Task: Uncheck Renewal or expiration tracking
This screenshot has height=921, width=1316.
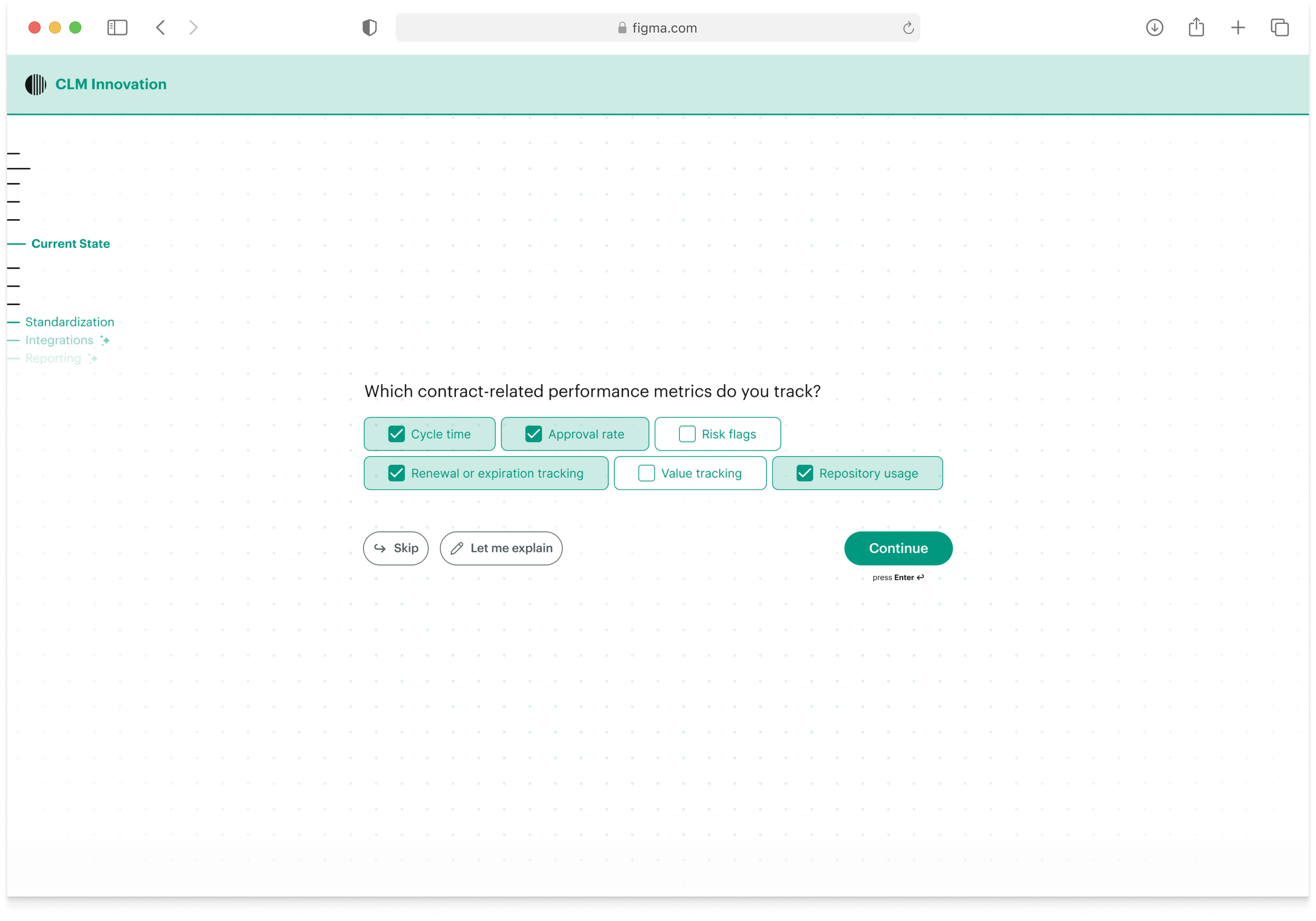Action: point(397,473)
